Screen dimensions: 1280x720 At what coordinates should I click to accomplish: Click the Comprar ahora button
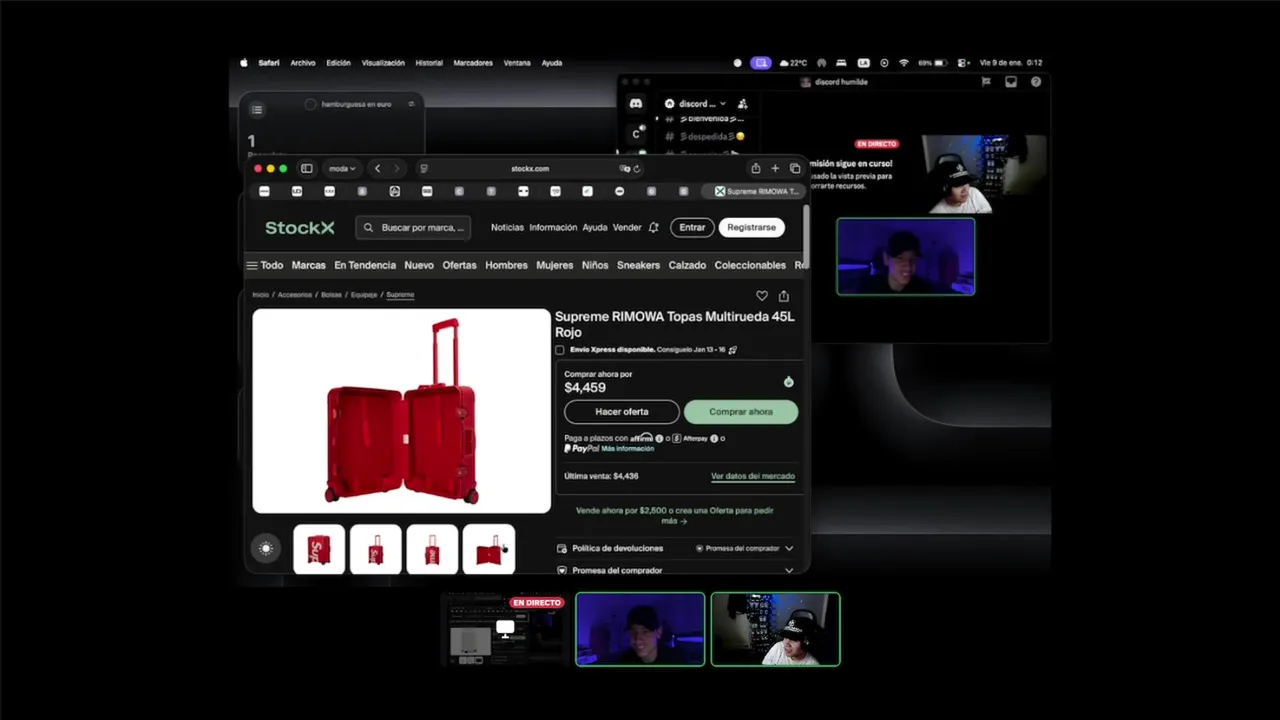click(x=741, y=412)
